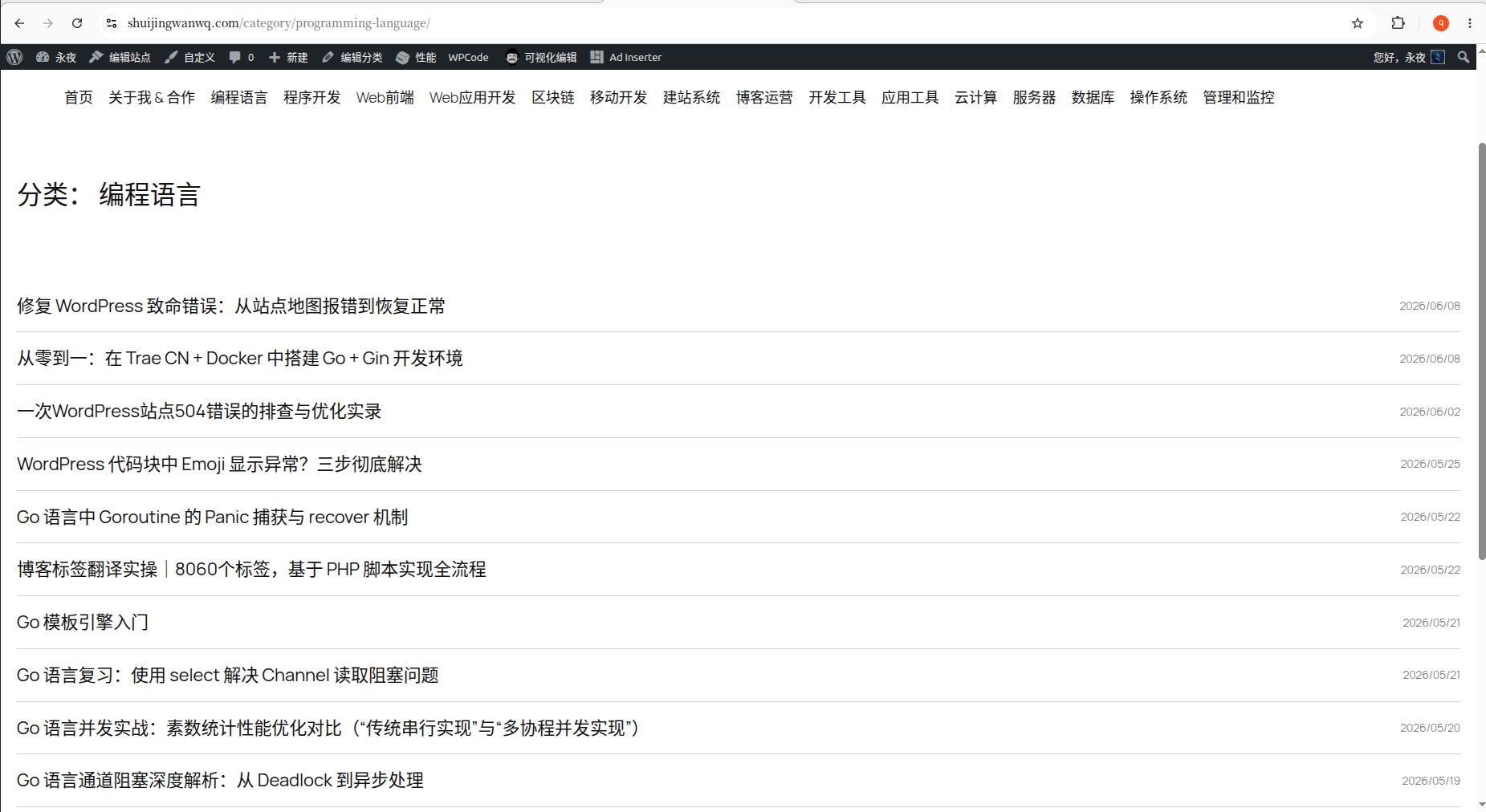Click the 分类: 编程语言 page heading
Image resolution: width=1486 pixels, height=812 pixels.
click(x=108, y=194)
